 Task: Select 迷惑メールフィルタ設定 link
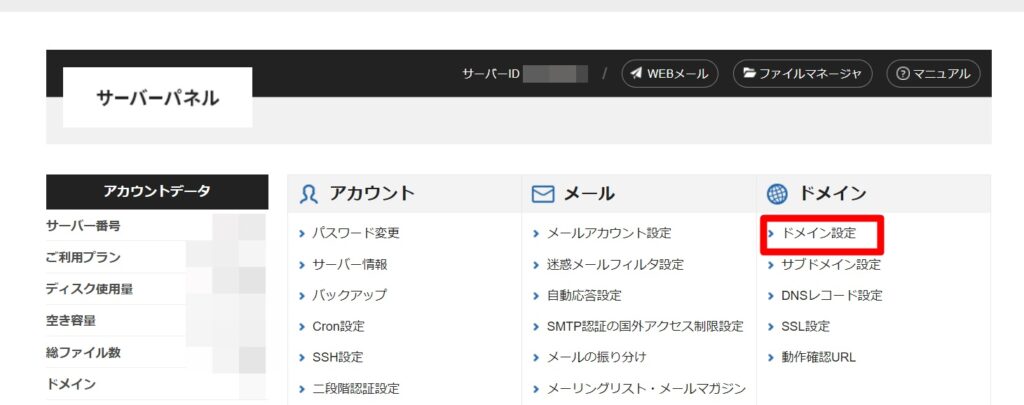click(x=615, y=265)
